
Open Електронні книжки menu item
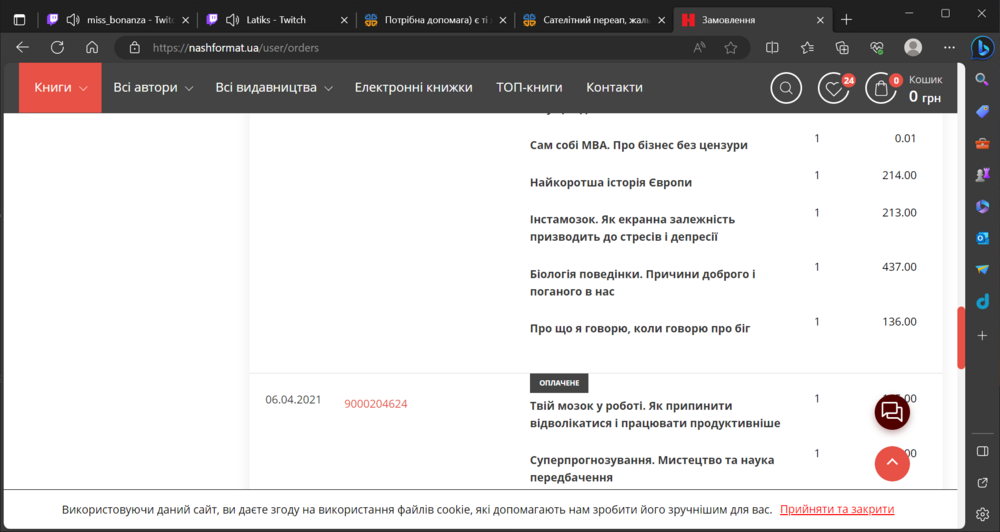click(413, 87)
